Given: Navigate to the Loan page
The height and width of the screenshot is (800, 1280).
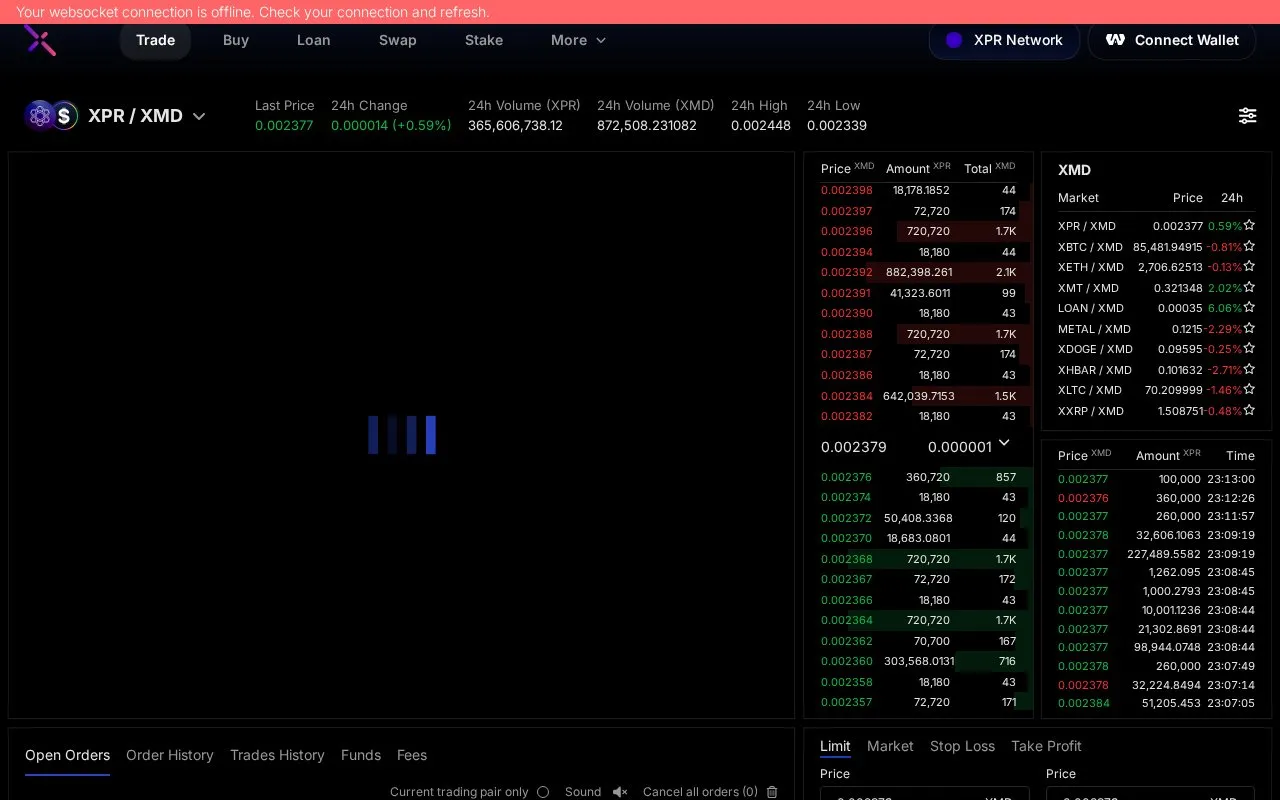Looking at the screenshot, I should 313,40.
